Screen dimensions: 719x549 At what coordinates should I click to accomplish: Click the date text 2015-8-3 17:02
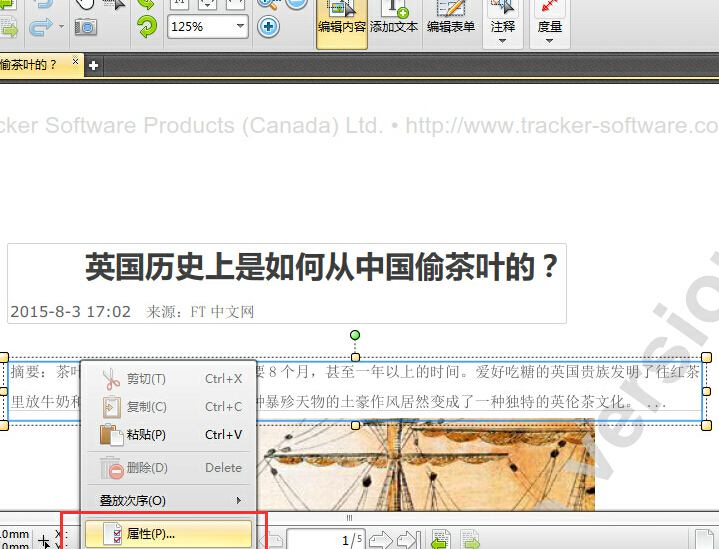(71, 312)
